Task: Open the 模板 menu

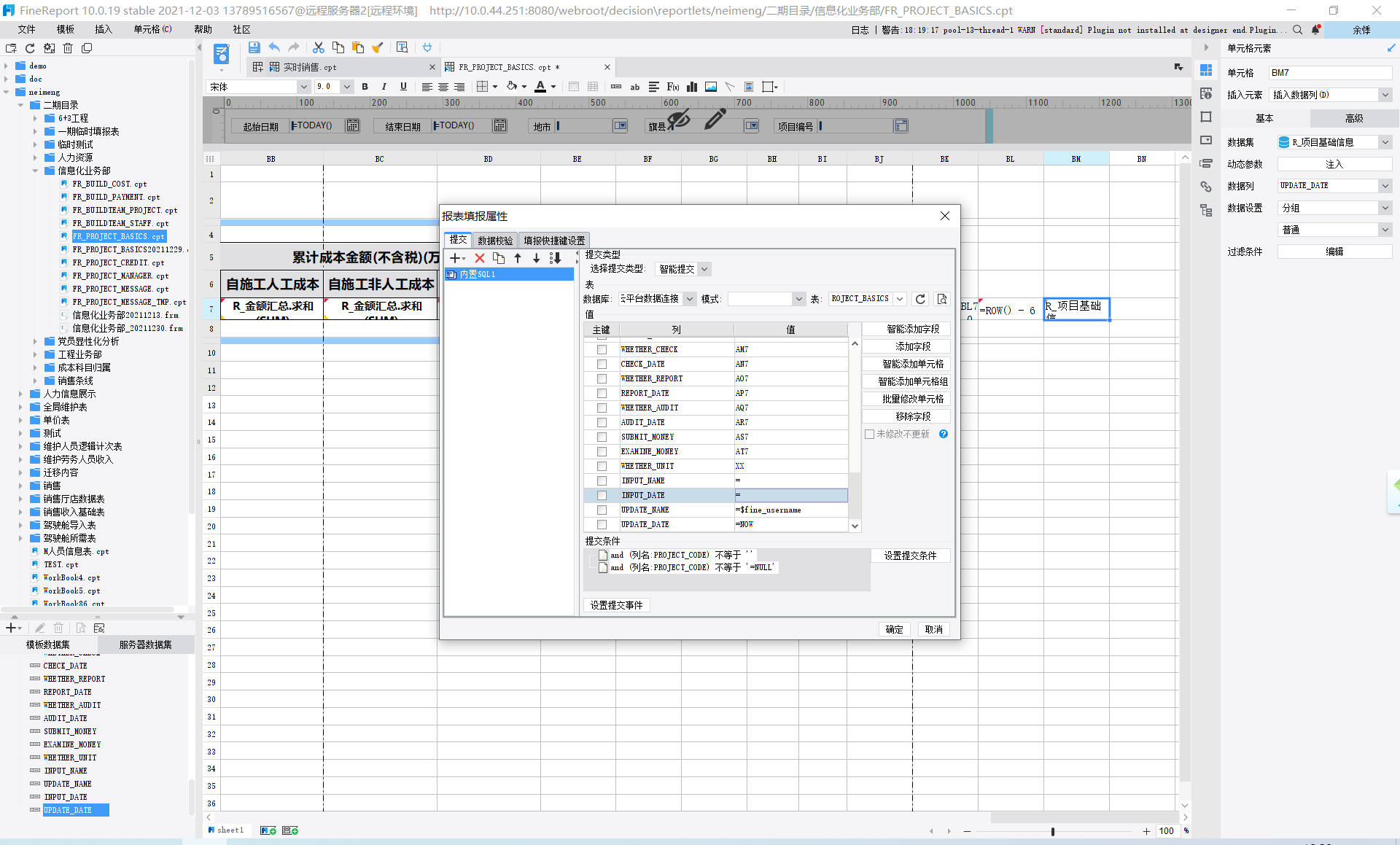Action: 65,29
